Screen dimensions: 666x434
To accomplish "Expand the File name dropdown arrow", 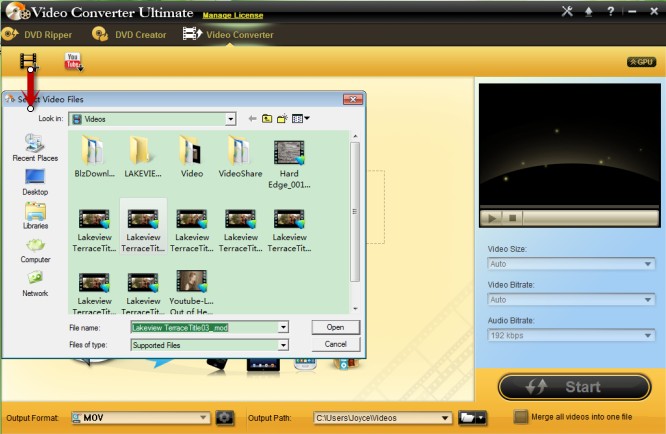I will click(283, 327).
